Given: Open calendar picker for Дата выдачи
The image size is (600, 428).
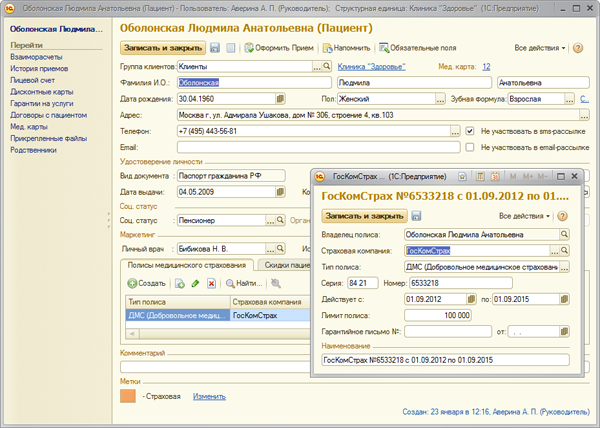Looking at the screenshot, I should 280,192.
